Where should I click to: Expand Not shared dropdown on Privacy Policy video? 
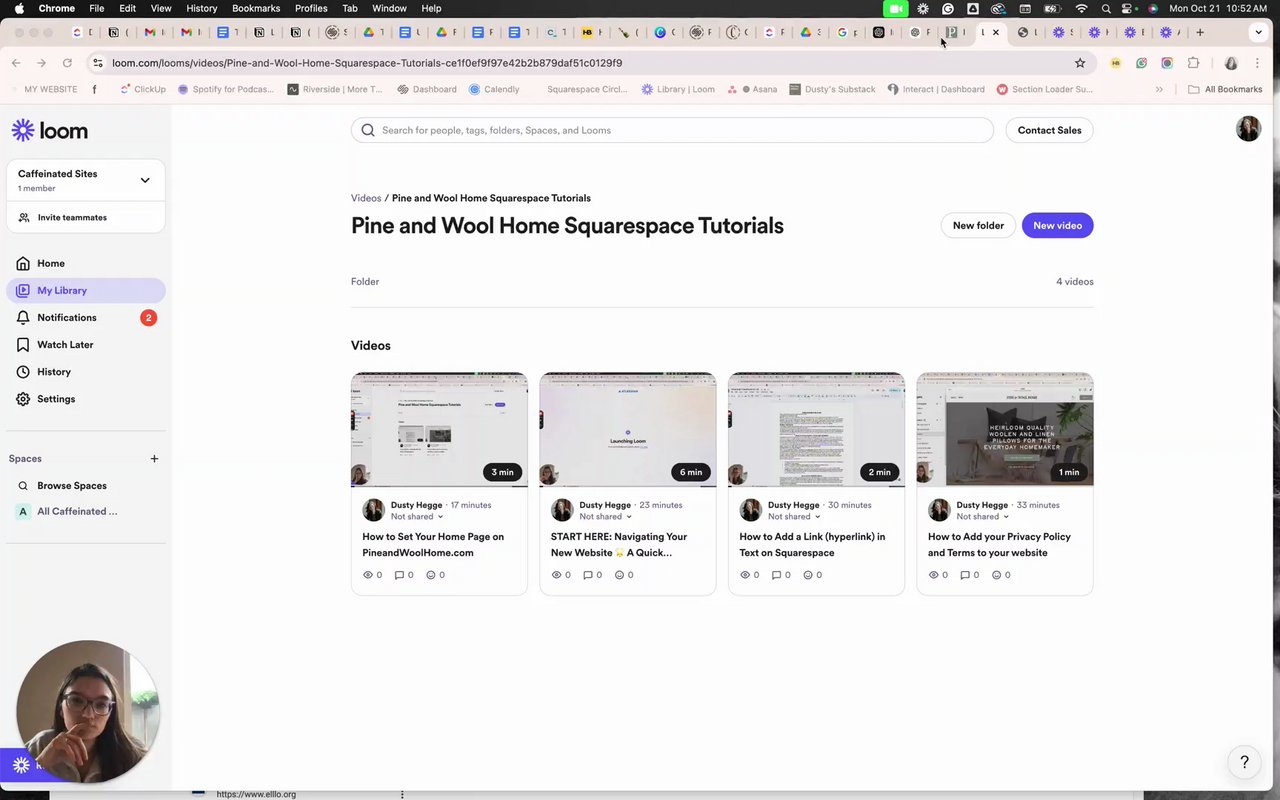(983, 517)
